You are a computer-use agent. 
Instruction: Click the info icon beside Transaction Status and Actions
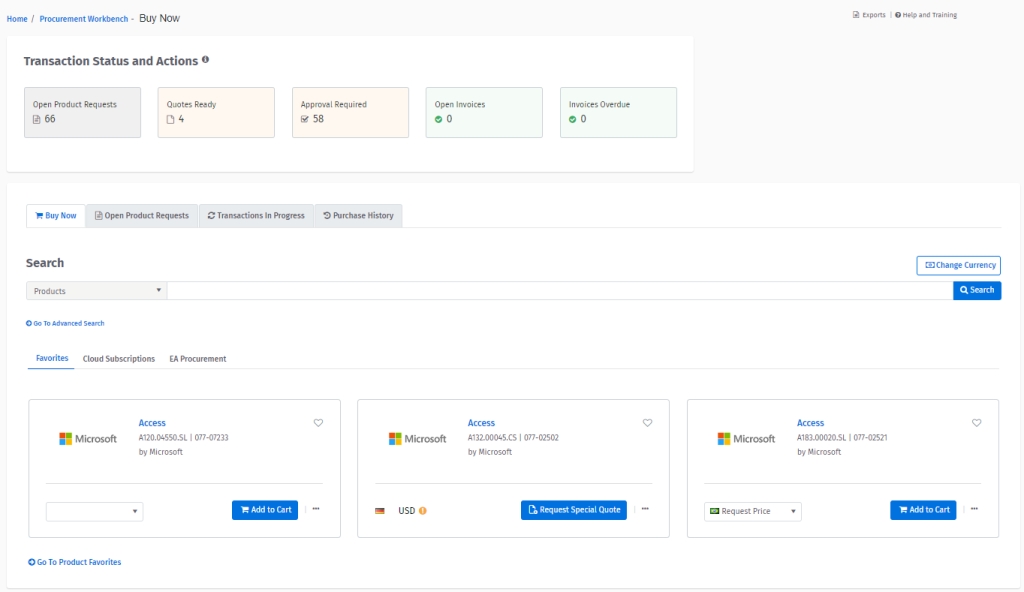coord(206,60)
